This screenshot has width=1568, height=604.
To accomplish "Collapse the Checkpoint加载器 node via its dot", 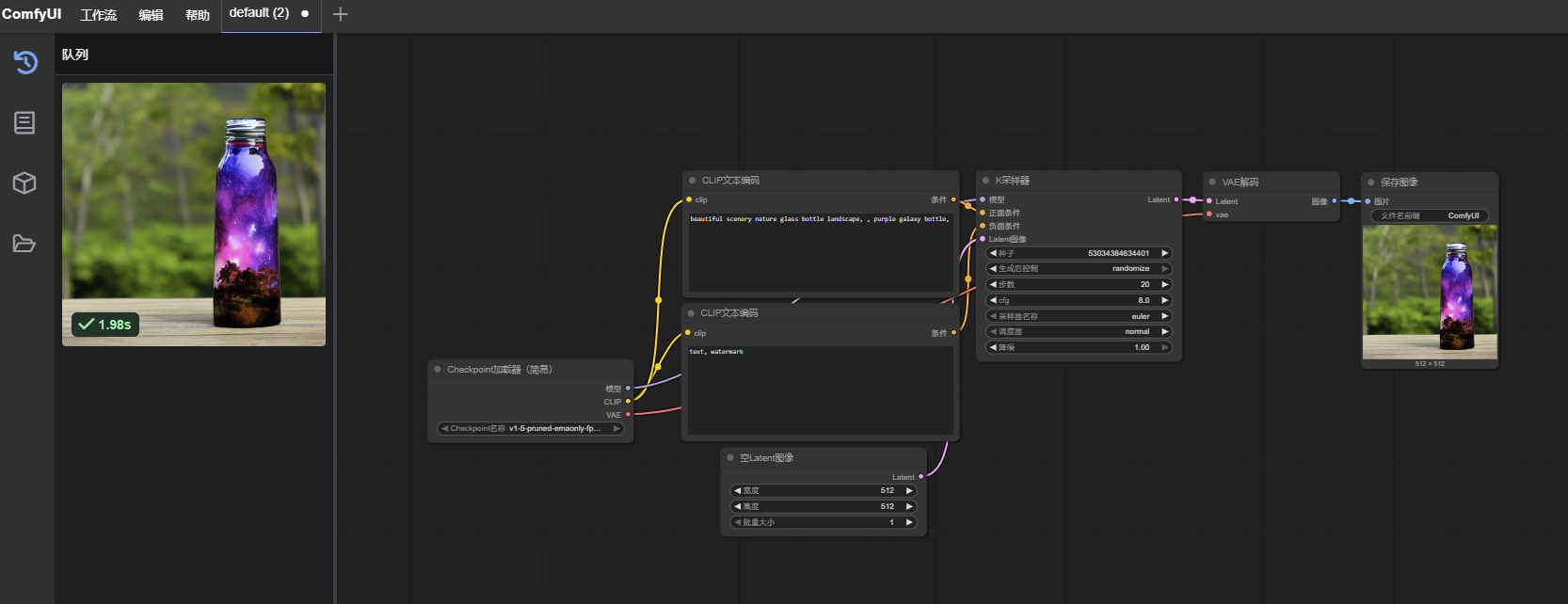I will (x=438, y=369).
